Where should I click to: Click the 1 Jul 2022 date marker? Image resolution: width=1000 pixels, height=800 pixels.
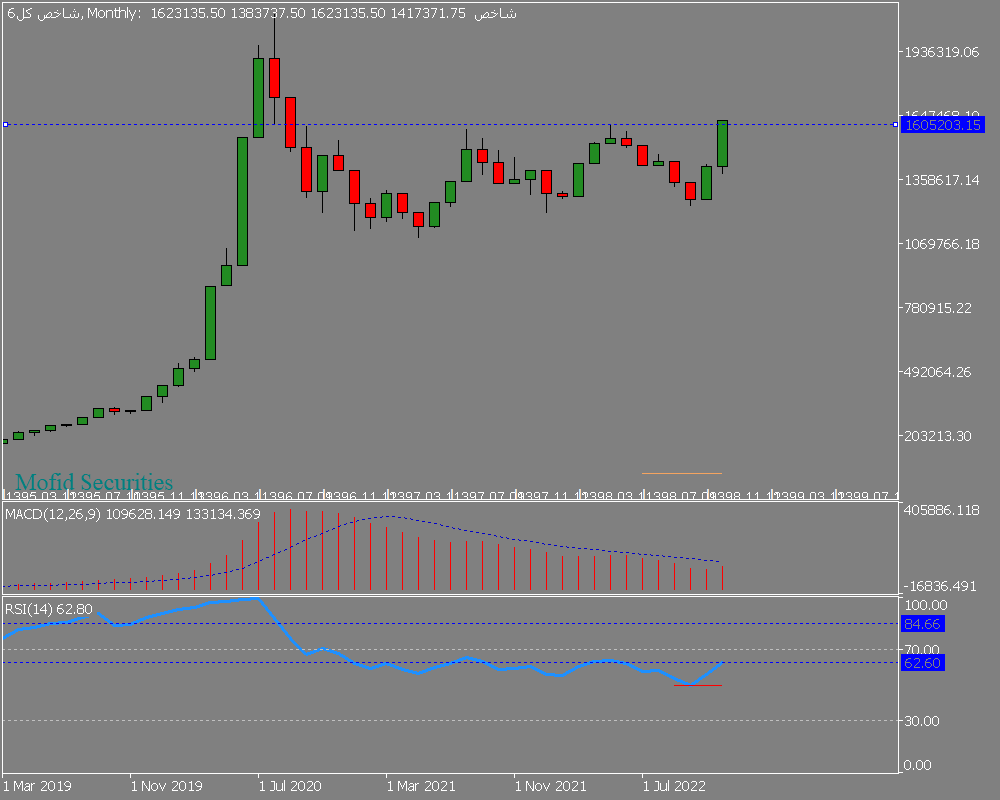[673, 786]
